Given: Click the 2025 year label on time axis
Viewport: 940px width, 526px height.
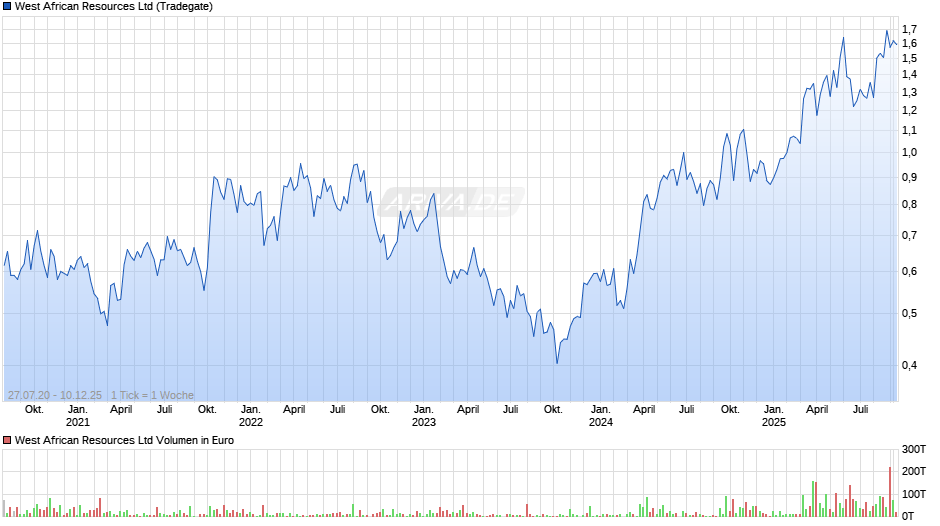Looking at the screenshot, I should click(x=773, y=422).
